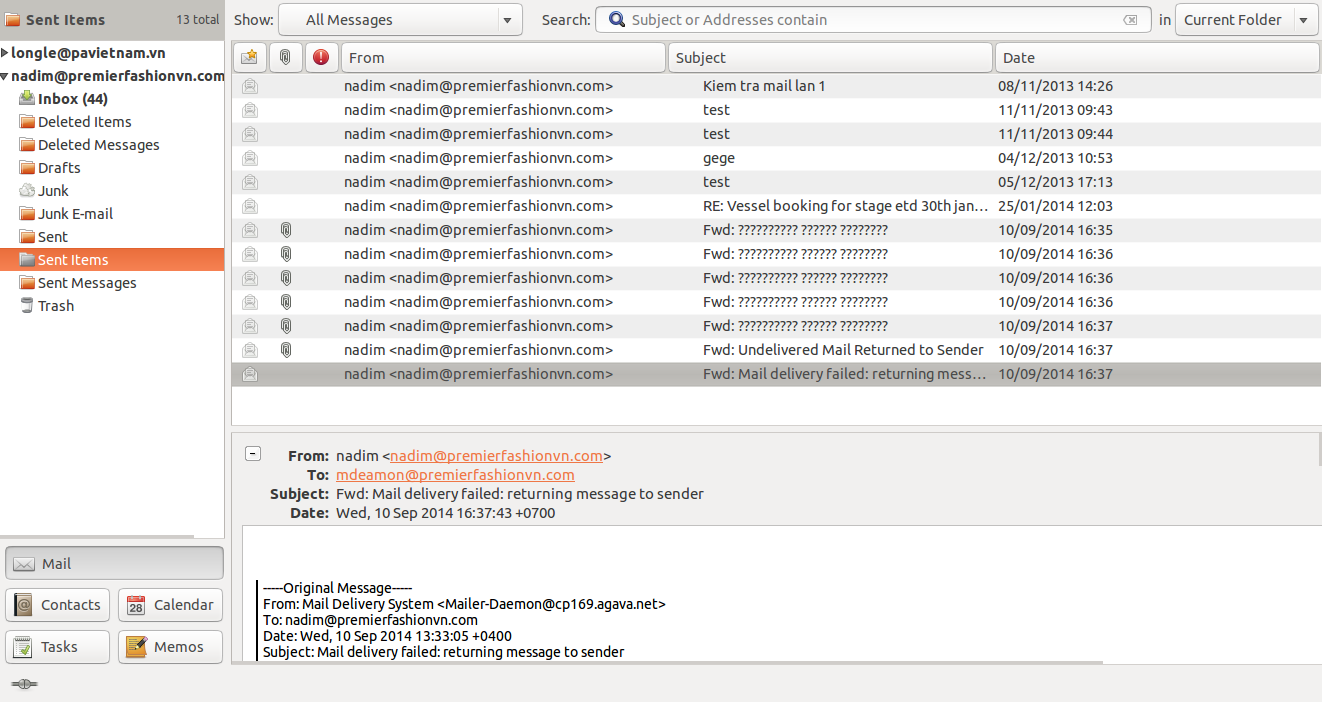Switch to the Calendar view

point(170,605)
